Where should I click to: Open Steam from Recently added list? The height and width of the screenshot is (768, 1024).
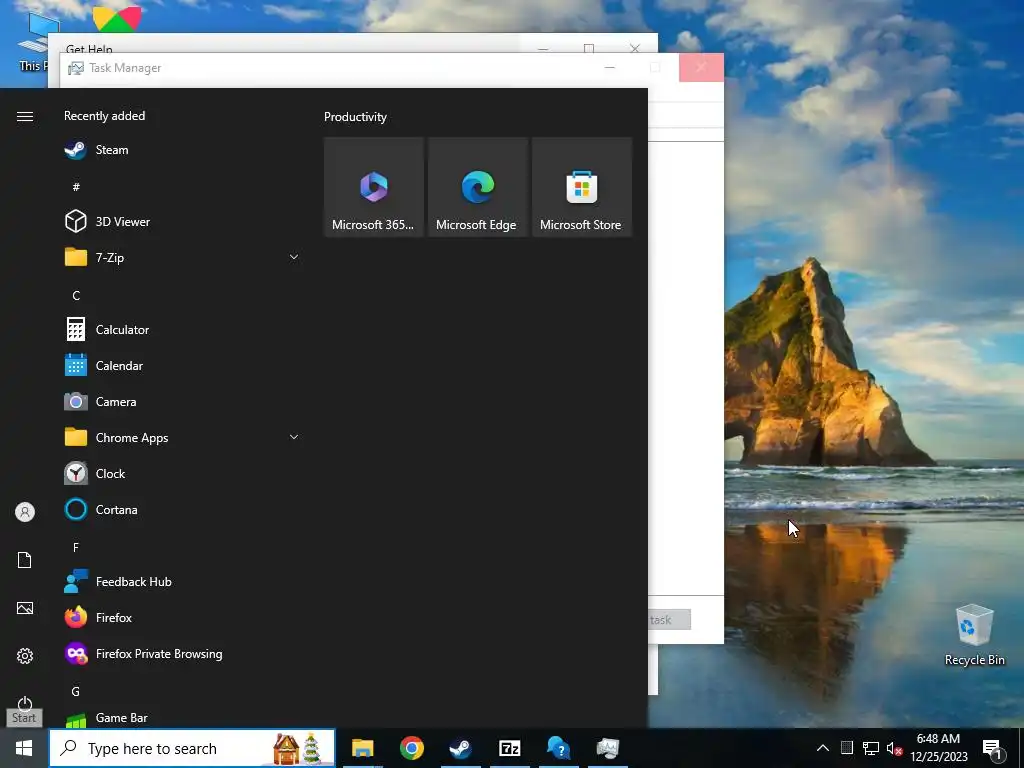tap(183, 150)
